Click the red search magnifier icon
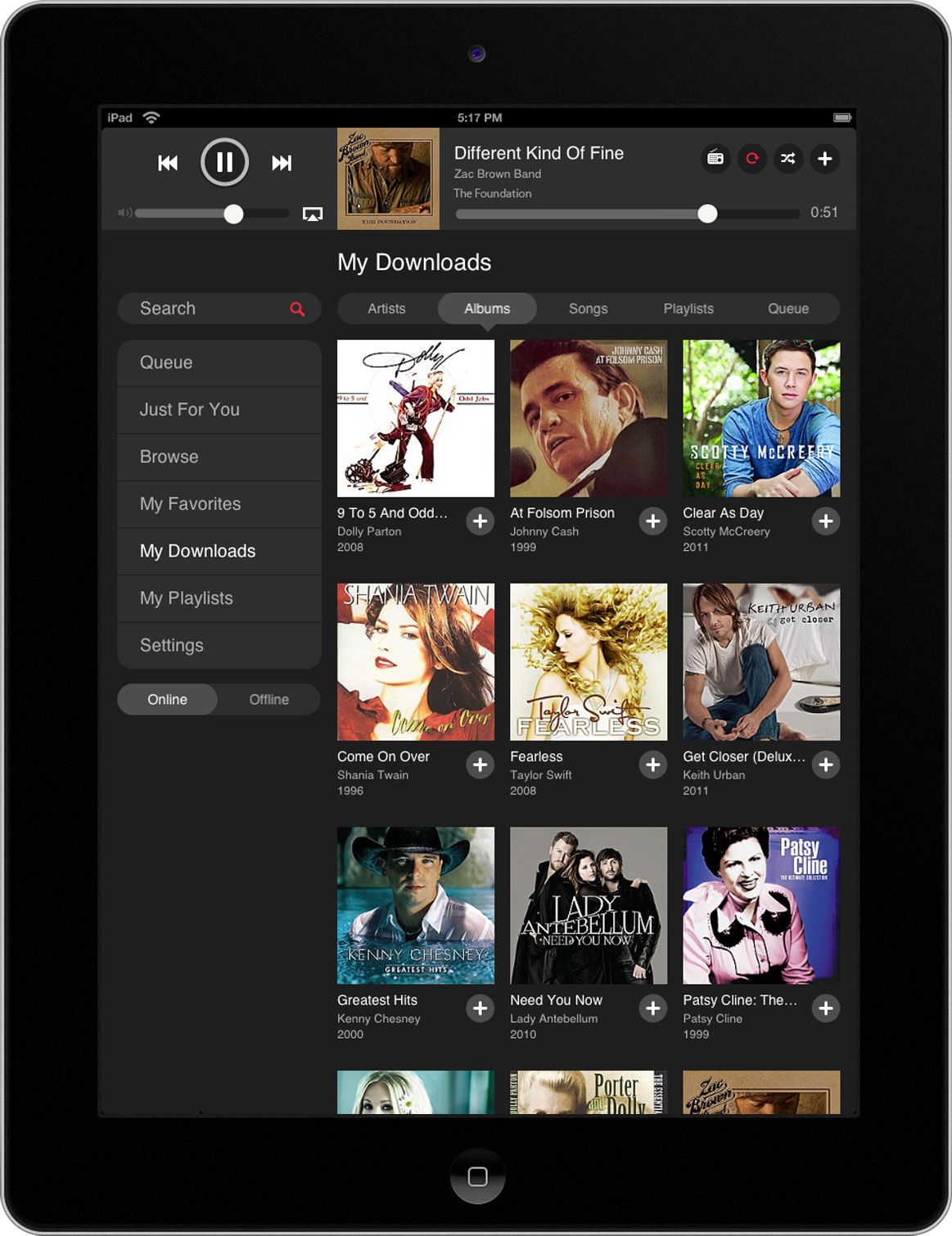Screen dimensions: 952x1236 (x=297, y=309)
